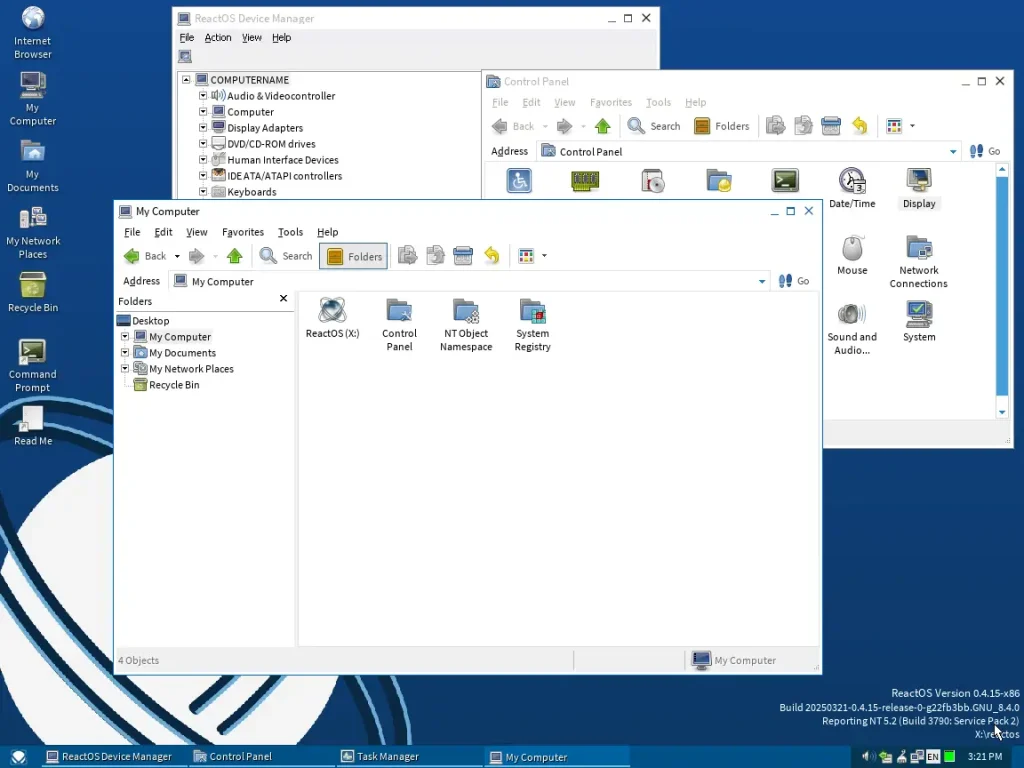The height and width of the screenshot is (768, 1024).
Task: Click Undo yellow arrow in My Computer toolbar
Action: [492, 256]
